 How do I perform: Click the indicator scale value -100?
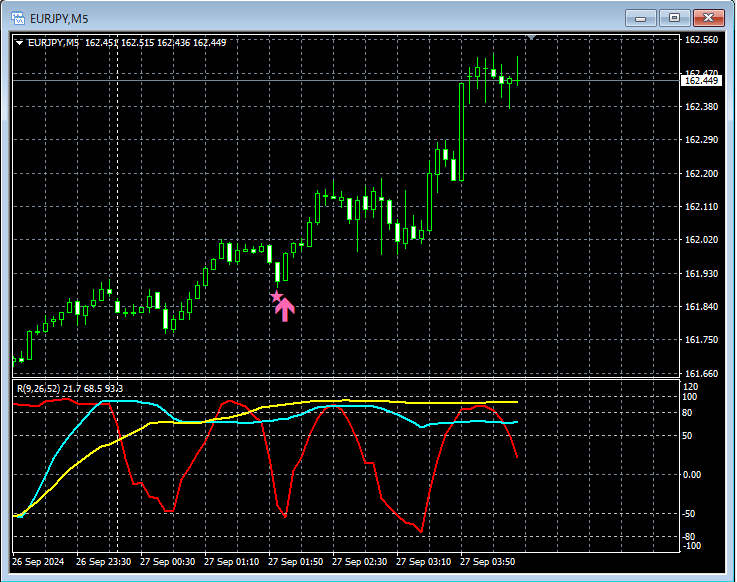692,546
